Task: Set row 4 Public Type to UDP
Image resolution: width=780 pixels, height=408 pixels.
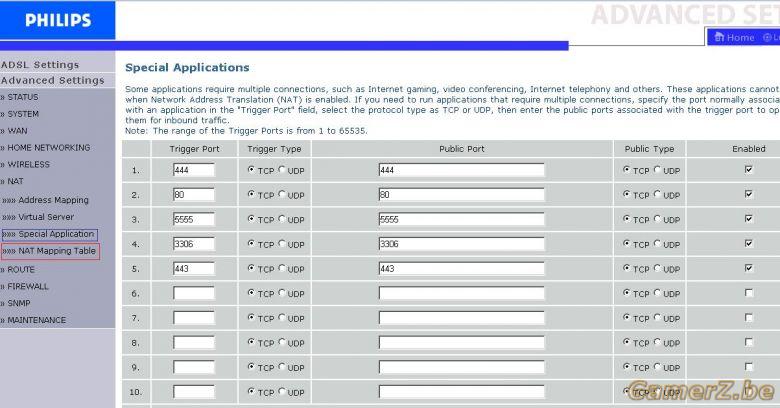Action: click(658, 243)
